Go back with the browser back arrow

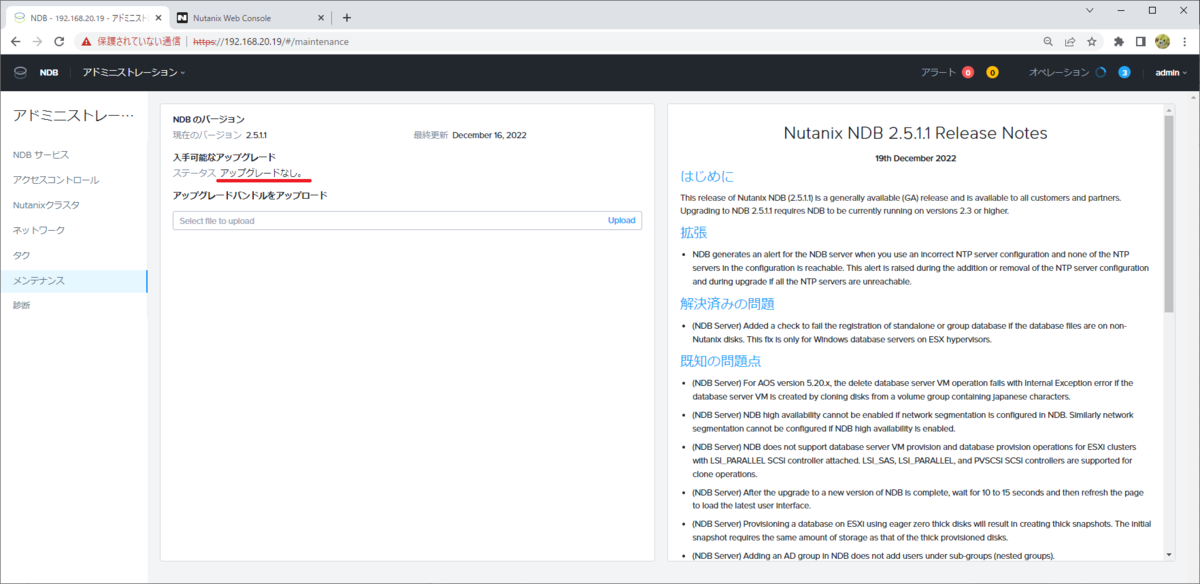point(15,42)
